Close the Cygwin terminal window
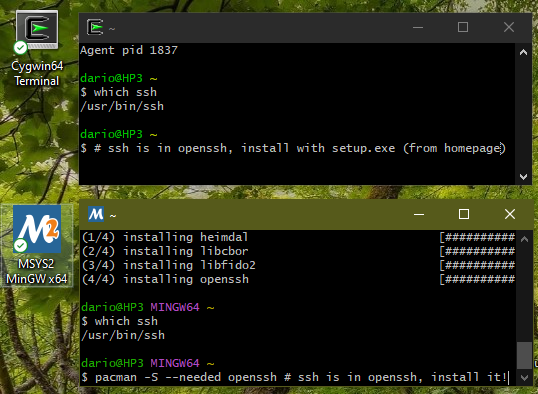Screen dimensions: 538x394 point(509,27)
